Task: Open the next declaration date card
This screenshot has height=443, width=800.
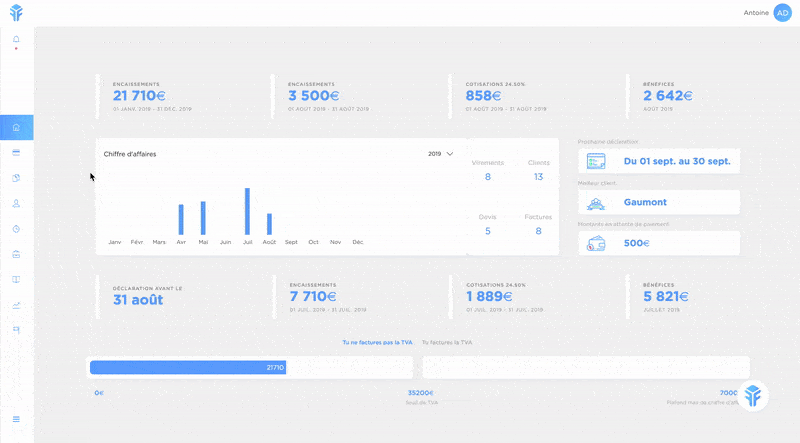Action: (x=659, y=161)
